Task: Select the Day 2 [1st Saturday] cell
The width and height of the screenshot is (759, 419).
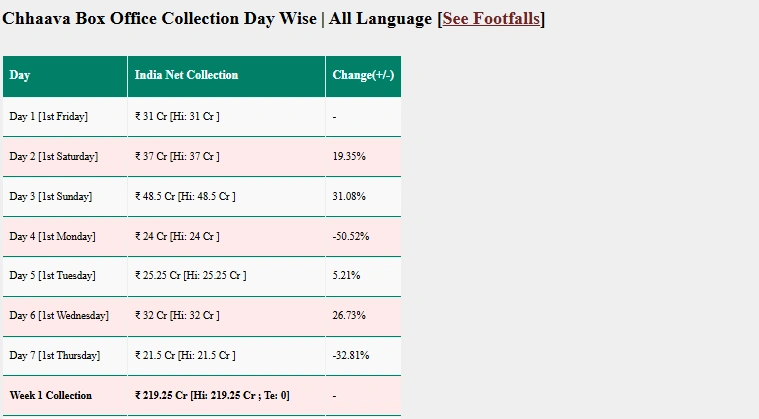Action: 54,157
